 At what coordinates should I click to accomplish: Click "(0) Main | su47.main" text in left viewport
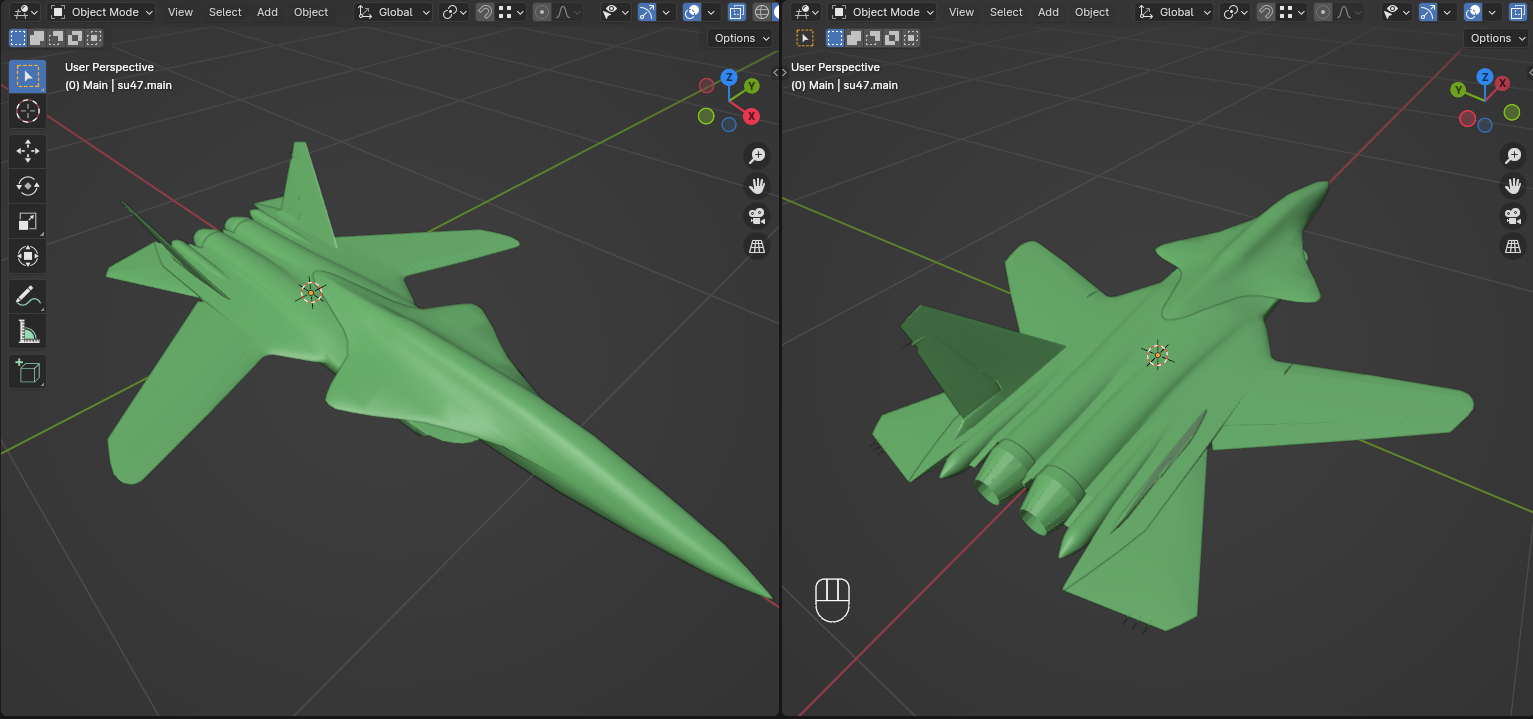click(118, 85)
